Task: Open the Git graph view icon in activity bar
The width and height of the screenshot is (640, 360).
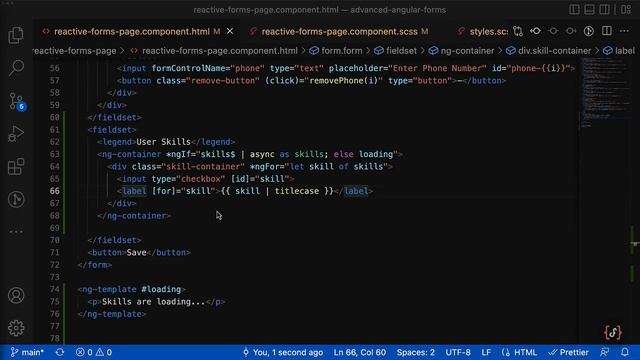Action: pyautogui.click(x=16, y=199)
